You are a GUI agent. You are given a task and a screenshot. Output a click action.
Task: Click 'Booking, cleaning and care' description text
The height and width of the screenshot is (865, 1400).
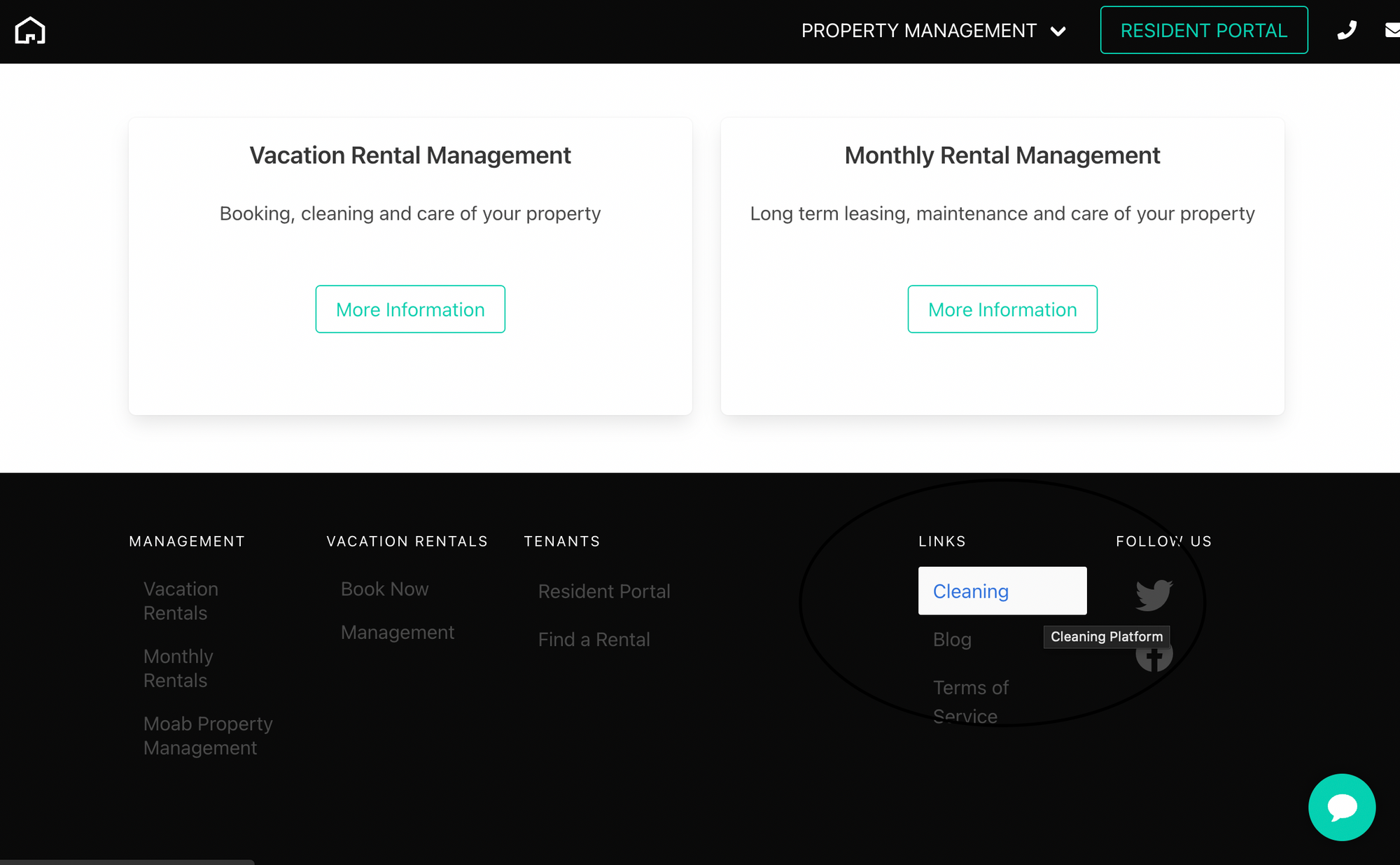(x=410, y=213)
